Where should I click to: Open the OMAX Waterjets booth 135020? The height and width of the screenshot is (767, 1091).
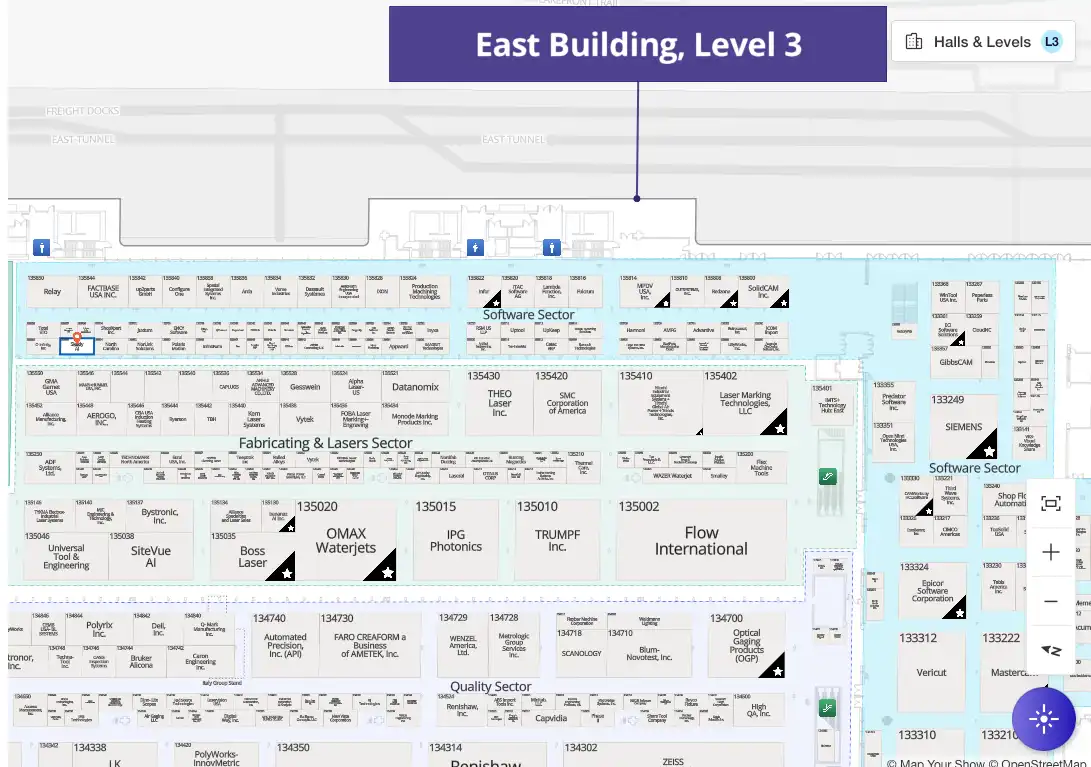(346, 540)
